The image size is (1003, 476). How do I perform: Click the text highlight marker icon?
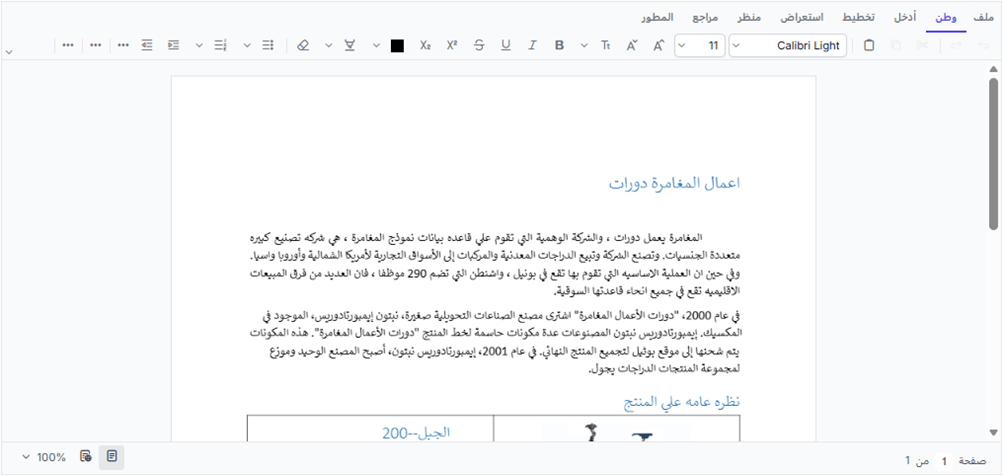[350, 45]
